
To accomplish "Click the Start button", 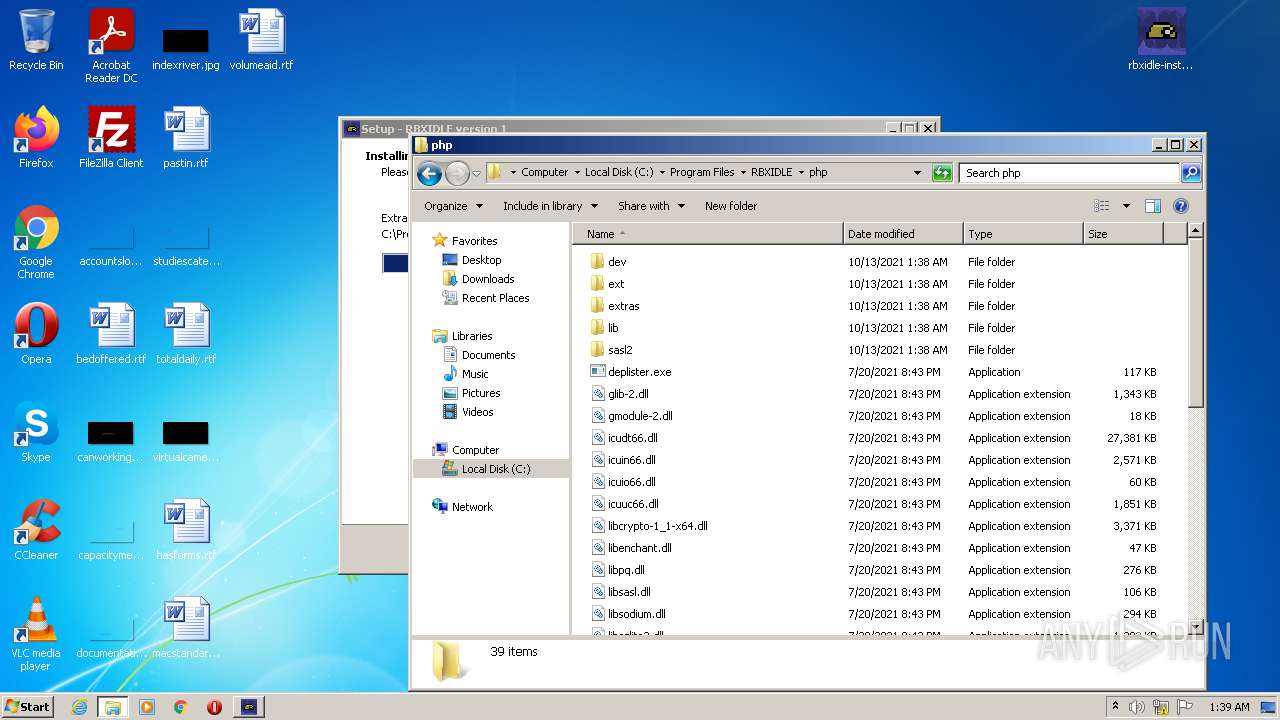I will tap(28, 707).
